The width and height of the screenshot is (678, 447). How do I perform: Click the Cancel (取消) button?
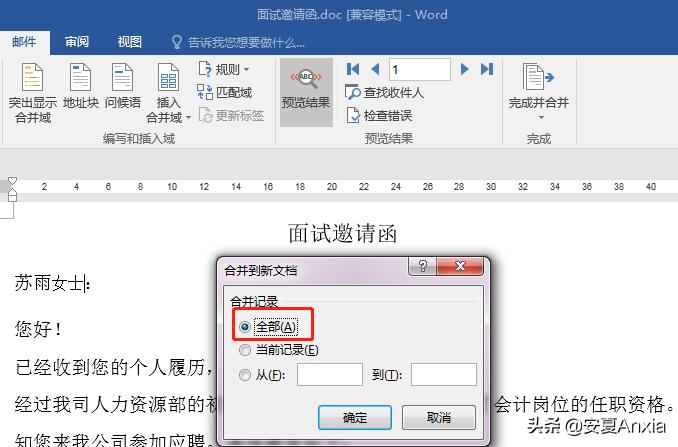[x=439, y=418]
